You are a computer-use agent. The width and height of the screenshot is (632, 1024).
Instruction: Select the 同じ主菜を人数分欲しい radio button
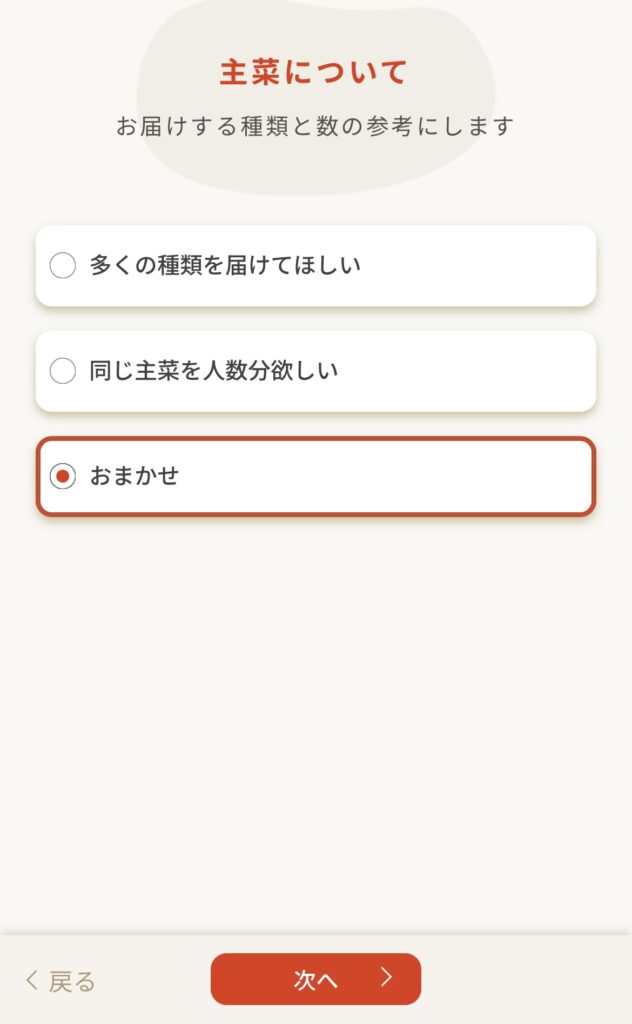tap(63, 371)
